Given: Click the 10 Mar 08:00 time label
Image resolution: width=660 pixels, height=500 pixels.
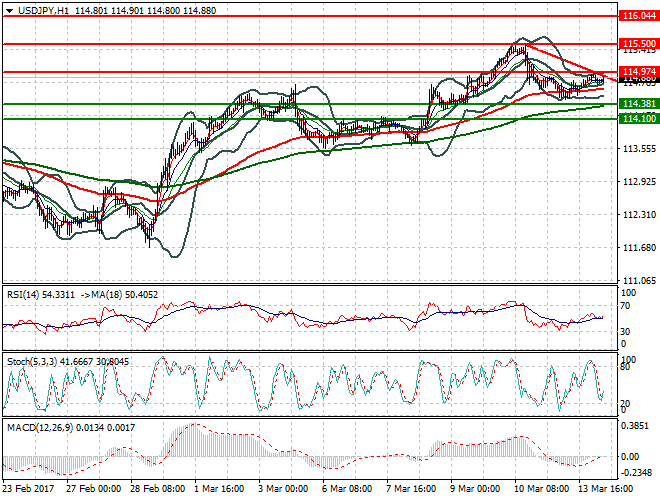Looking at the screenshot, I should tap(541, 489).
